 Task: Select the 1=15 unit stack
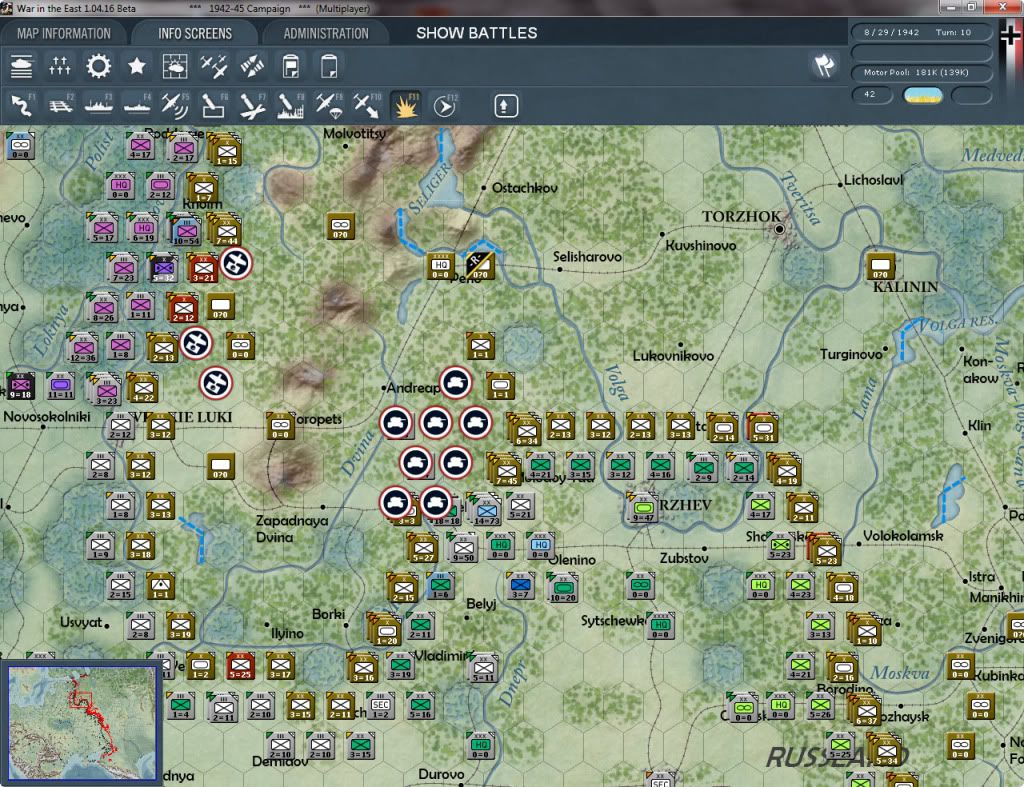click(225, 150)
